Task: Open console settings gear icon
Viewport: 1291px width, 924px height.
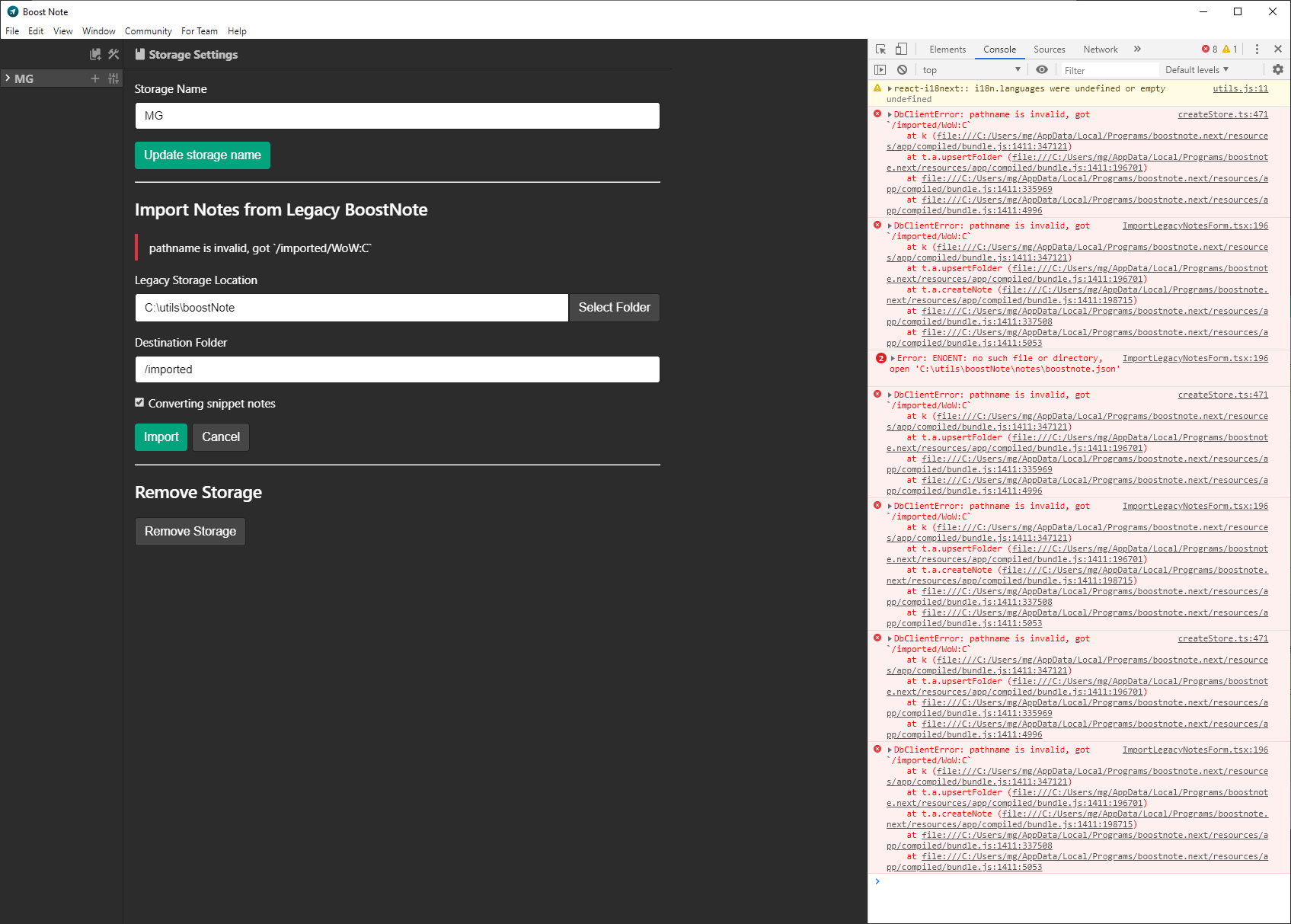Action: [1278, 69]
